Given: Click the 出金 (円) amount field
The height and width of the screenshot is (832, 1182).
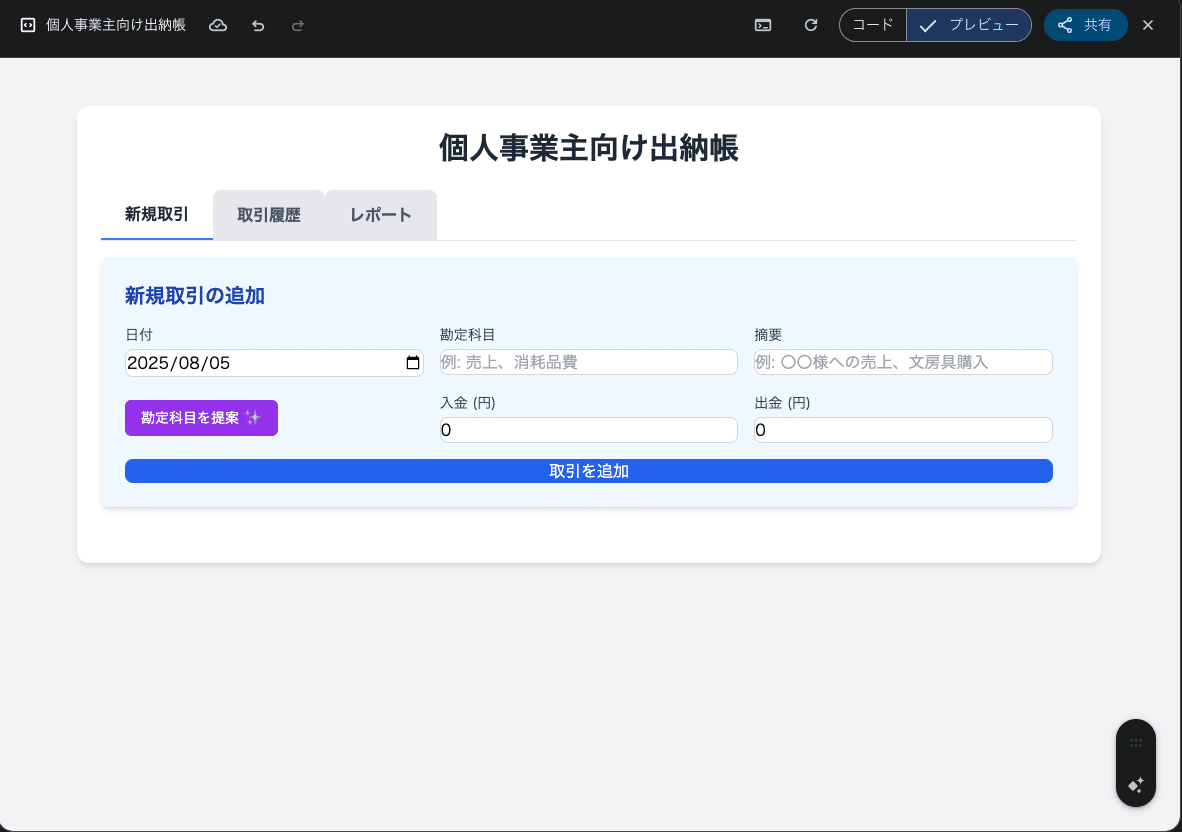Looking at the screenshot, I should (903, 430).
